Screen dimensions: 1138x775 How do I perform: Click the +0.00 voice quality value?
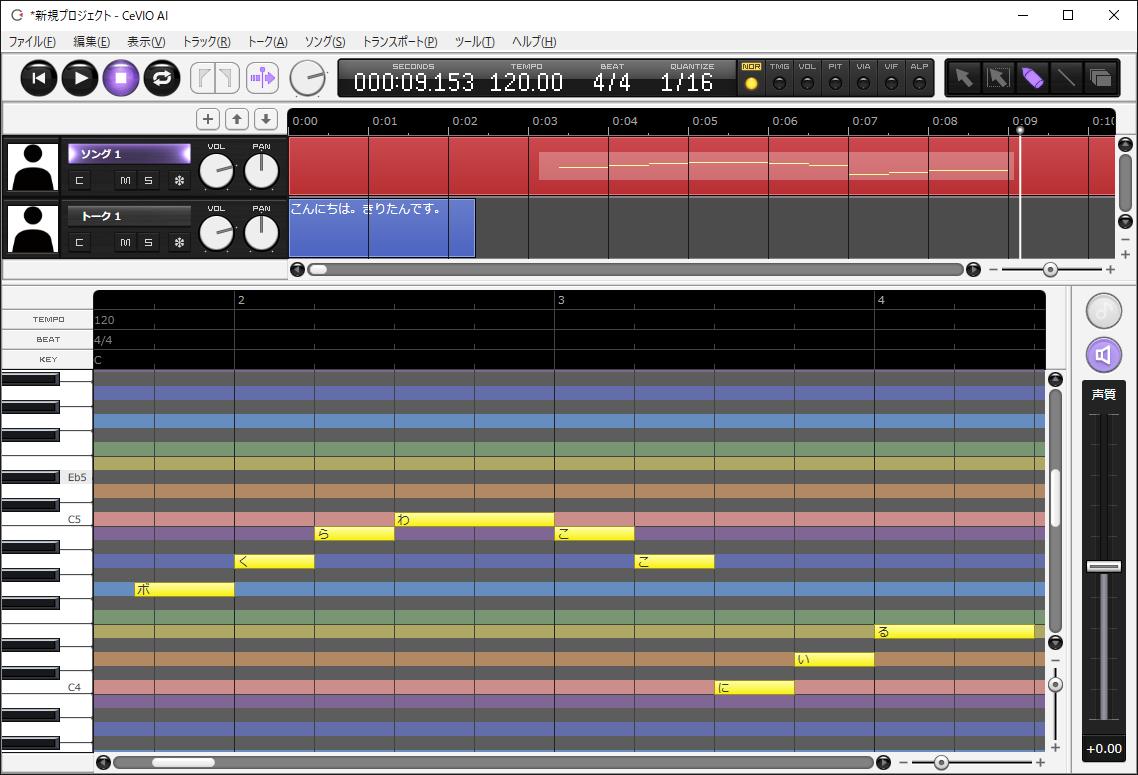pos(1103,749)
